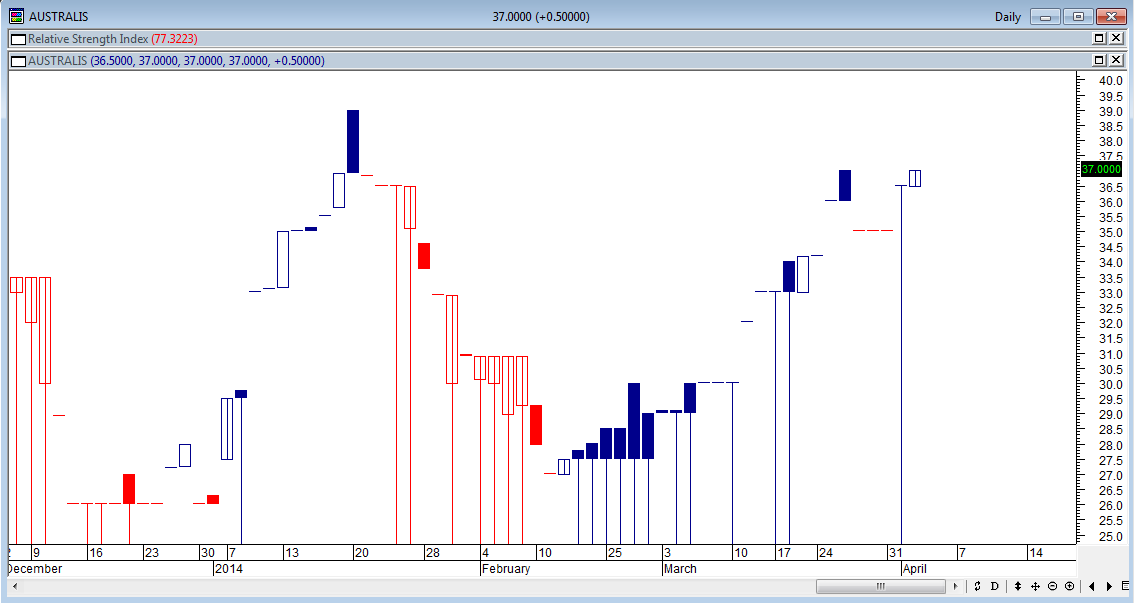Click the 2014 year label on date axis
This screenshot has height=603, width=1134.
[229, 569]
